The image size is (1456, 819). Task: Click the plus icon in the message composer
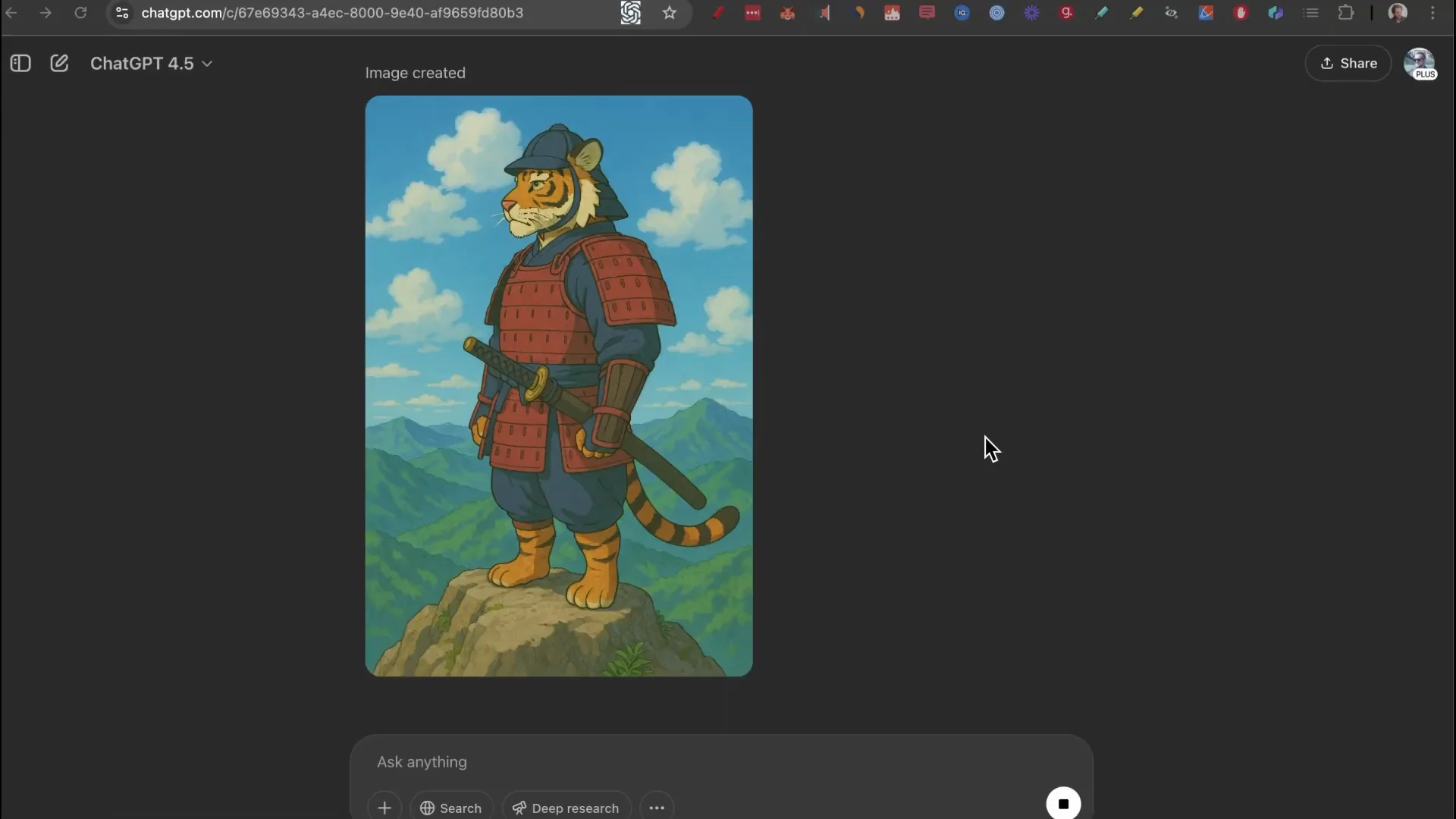[384, 807]
